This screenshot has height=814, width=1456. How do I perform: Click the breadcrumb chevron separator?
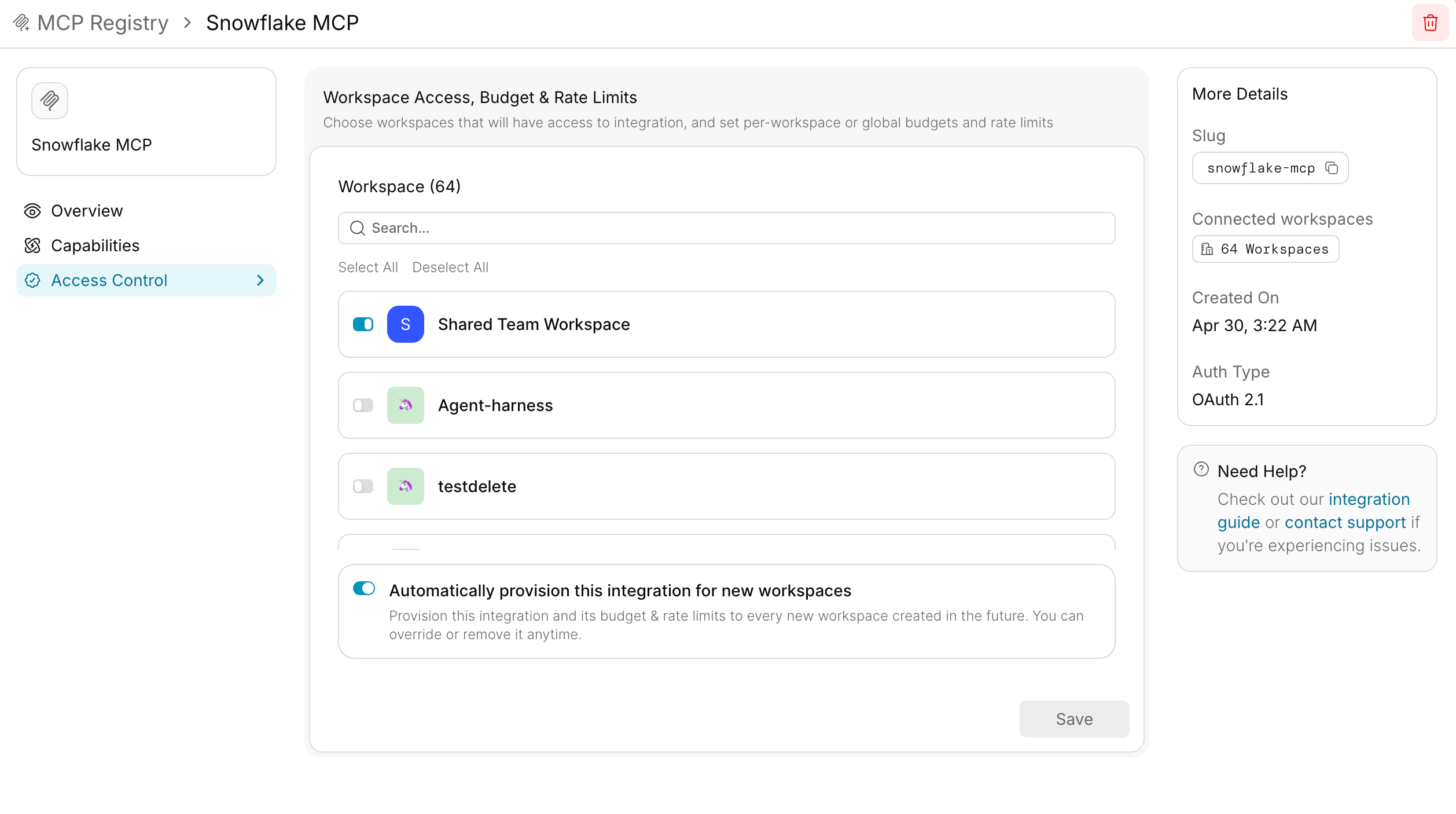click(x=187, y=23)
